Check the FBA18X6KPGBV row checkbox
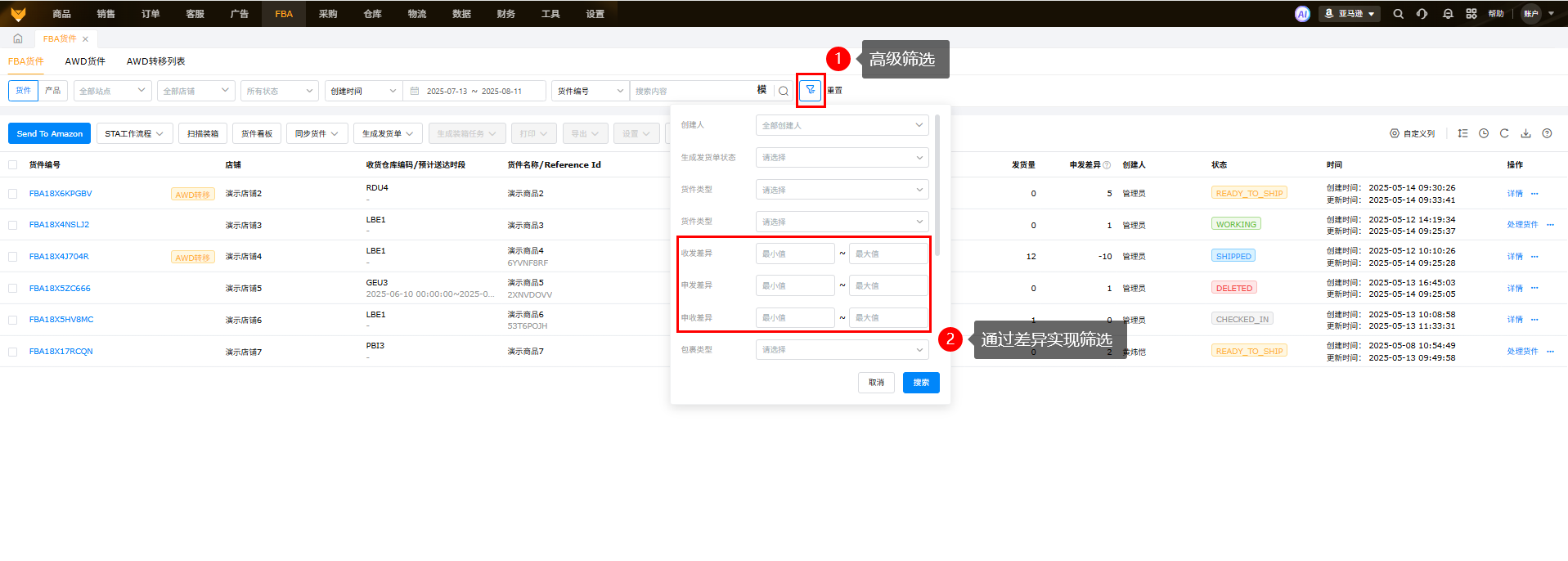 point(12,194)
